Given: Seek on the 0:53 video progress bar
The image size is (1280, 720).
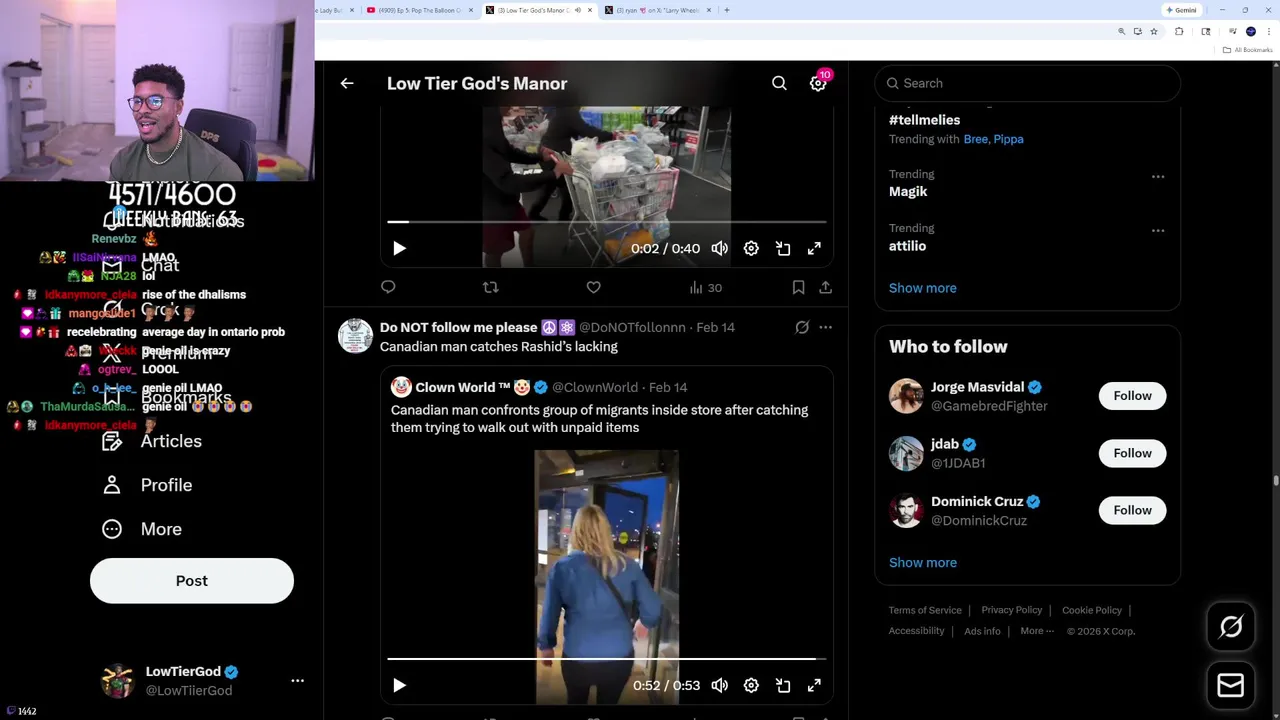Looking at the screenshot, I should [x=606, y=659].
